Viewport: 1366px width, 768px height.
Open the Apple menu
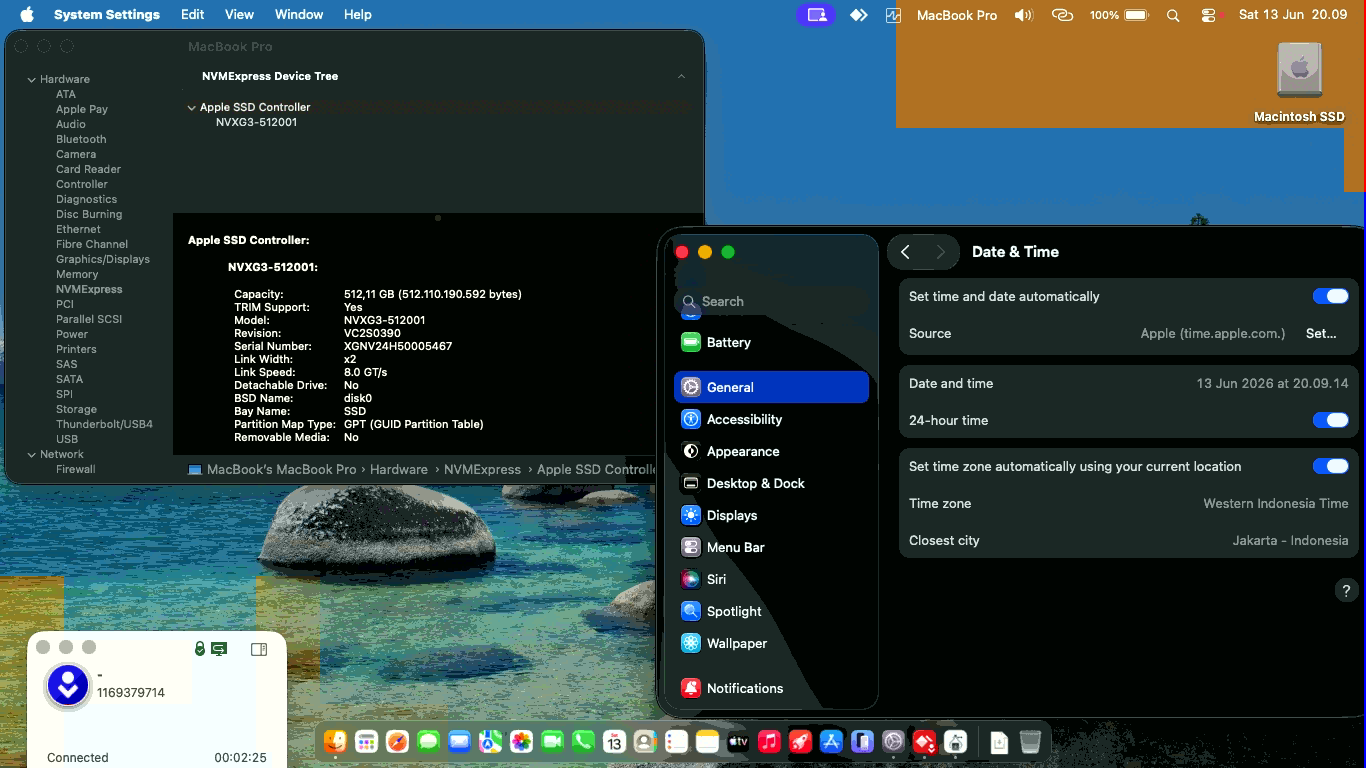[27, 15]
